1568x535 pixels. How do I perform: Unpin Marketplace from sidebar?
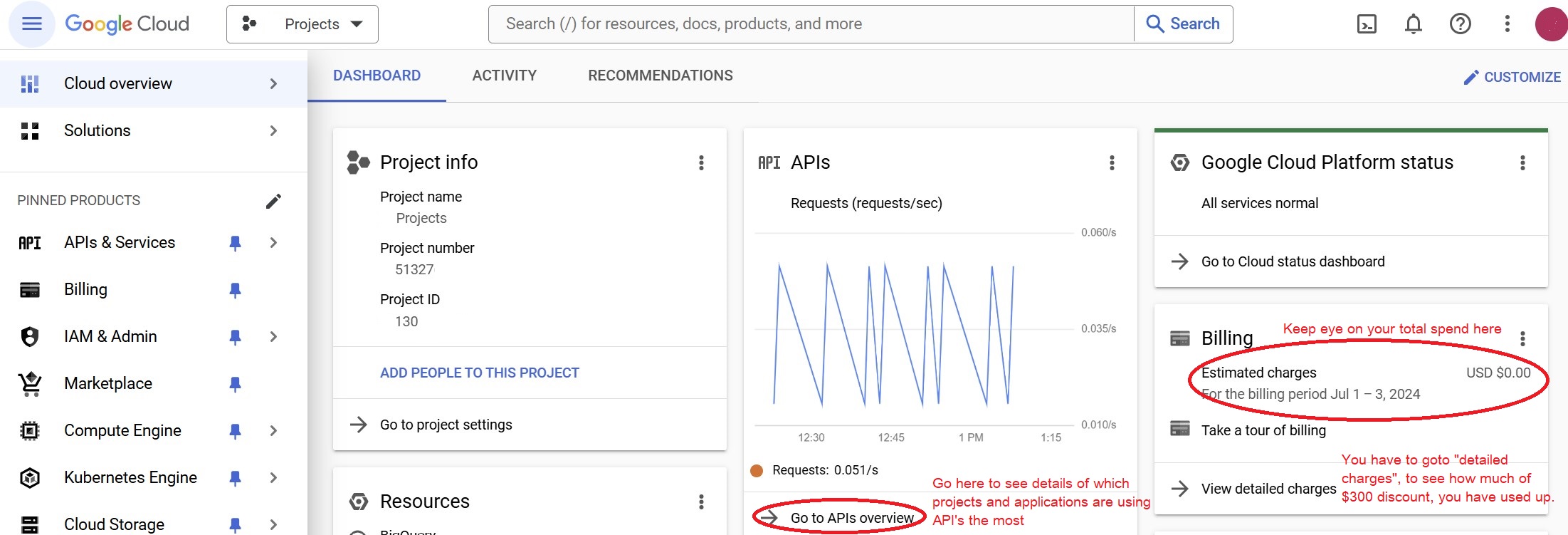[x=235, y=385]
